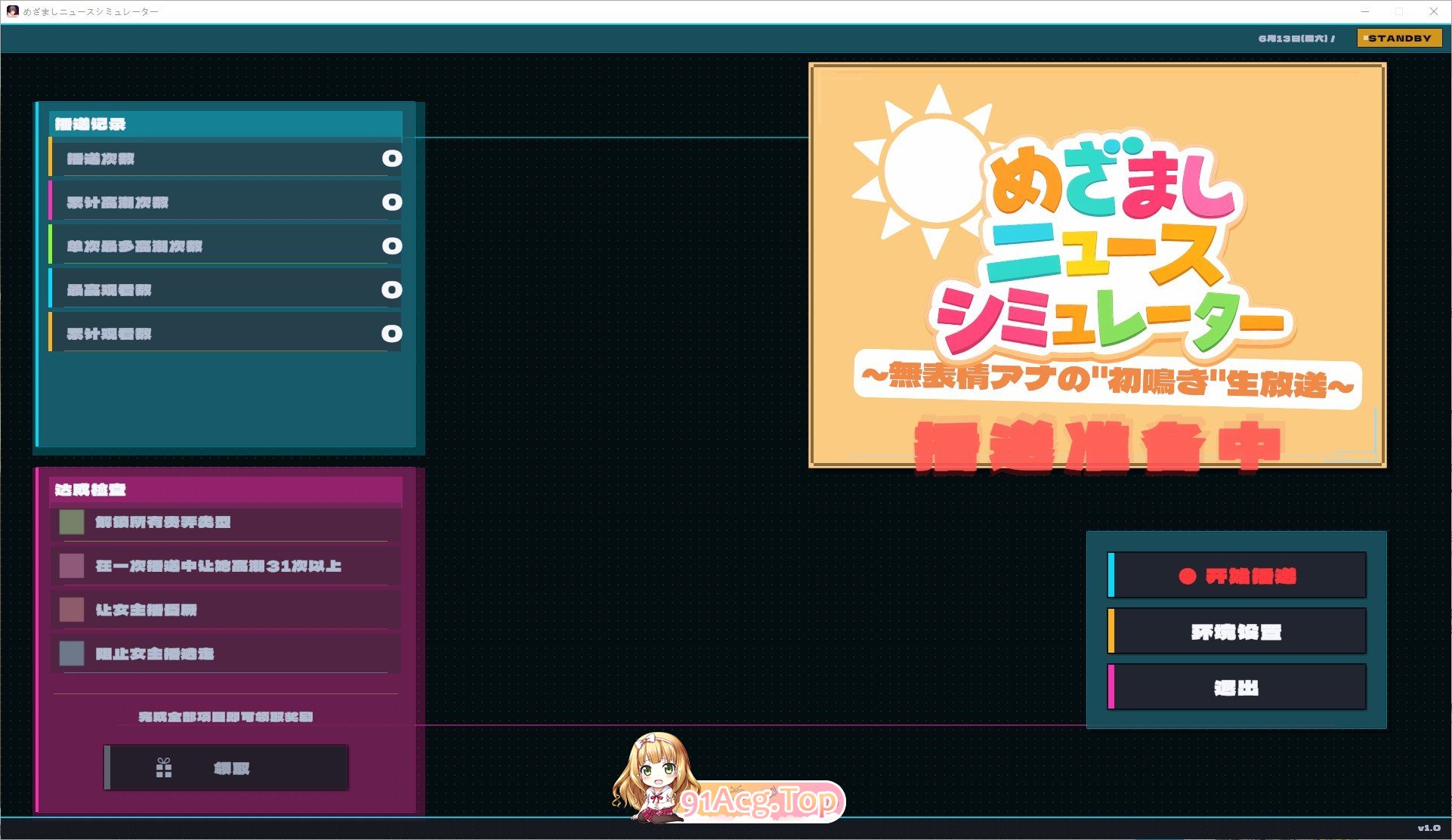Select the 累计高潮次数 record label

click(118, 202)
